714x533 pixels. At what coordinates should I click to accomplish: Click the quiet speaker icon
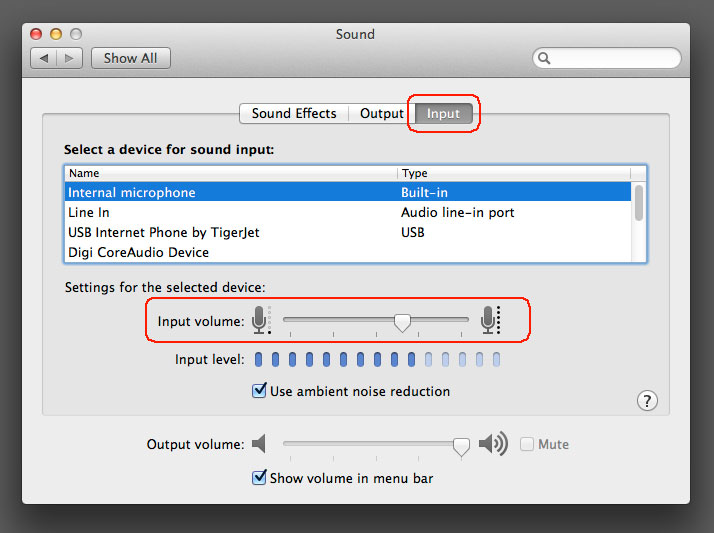click(259, 444)
